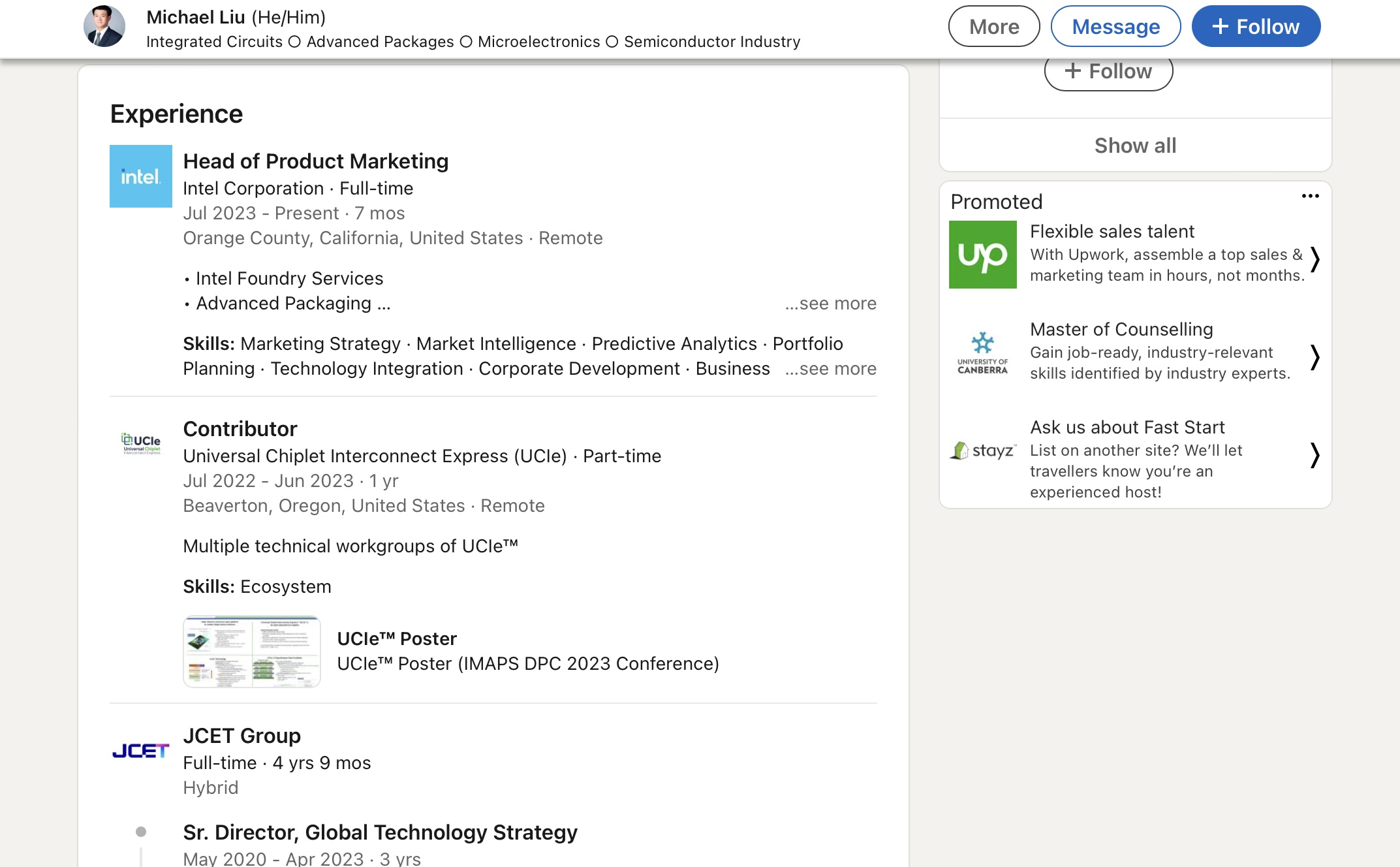Click the chevron on Flexible sales talent ad
The image size is (1400, 867).
[1315, 259]
